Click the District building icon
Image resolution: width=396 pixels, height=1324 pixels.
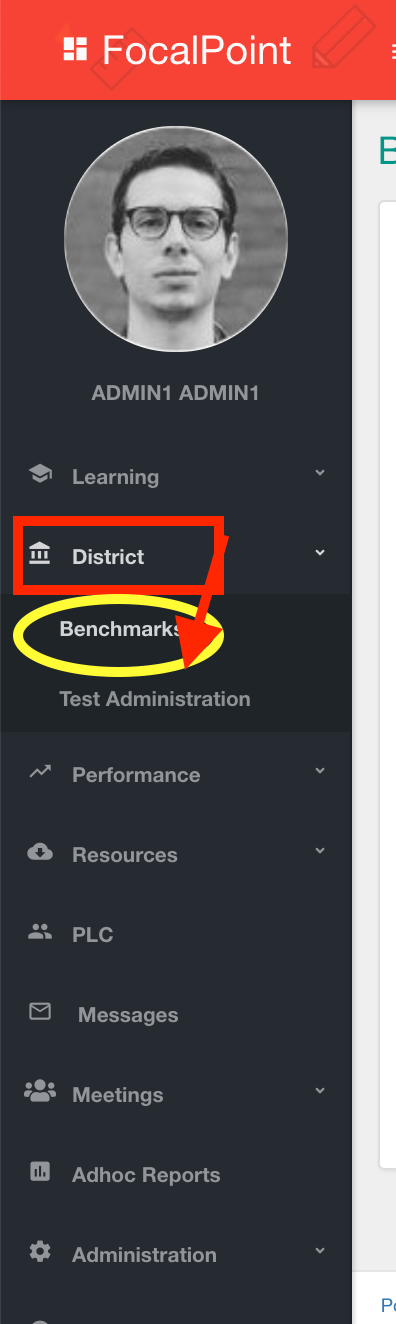pos(40,554)
